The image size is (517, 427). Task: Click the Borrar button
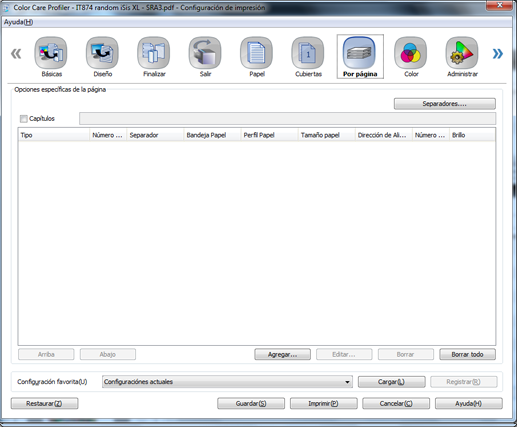[x=406, y=354]
